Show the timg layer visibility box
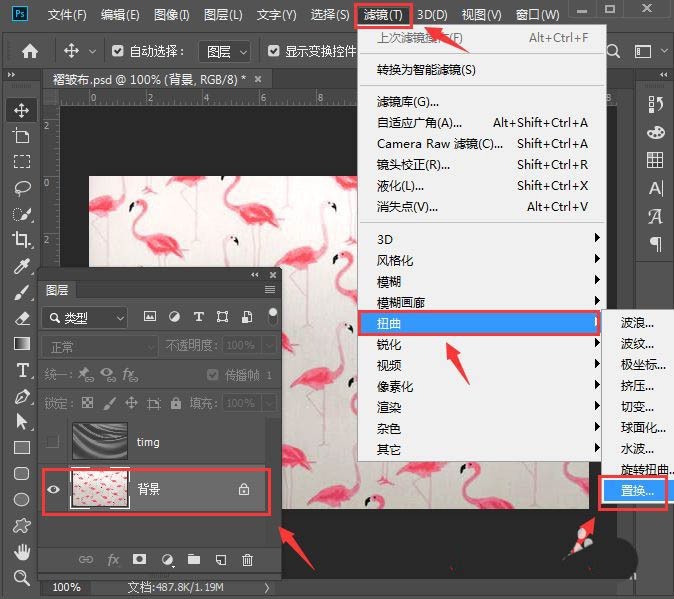 click(52, 441)
